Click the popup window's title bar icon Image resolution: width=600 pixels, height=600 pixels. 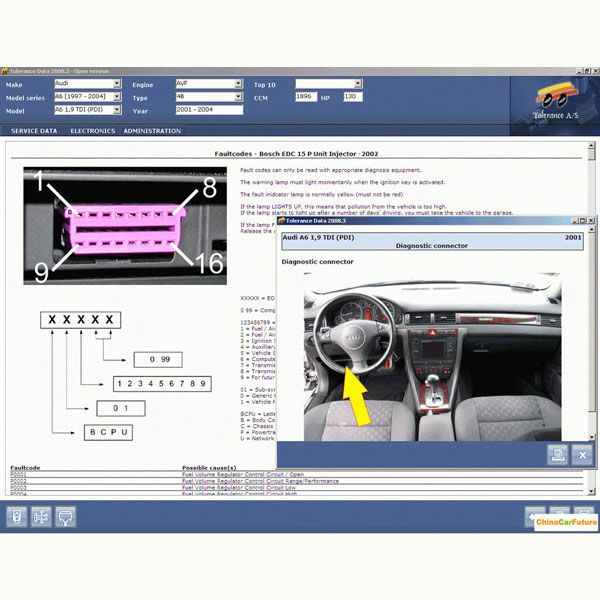(282, 221)
